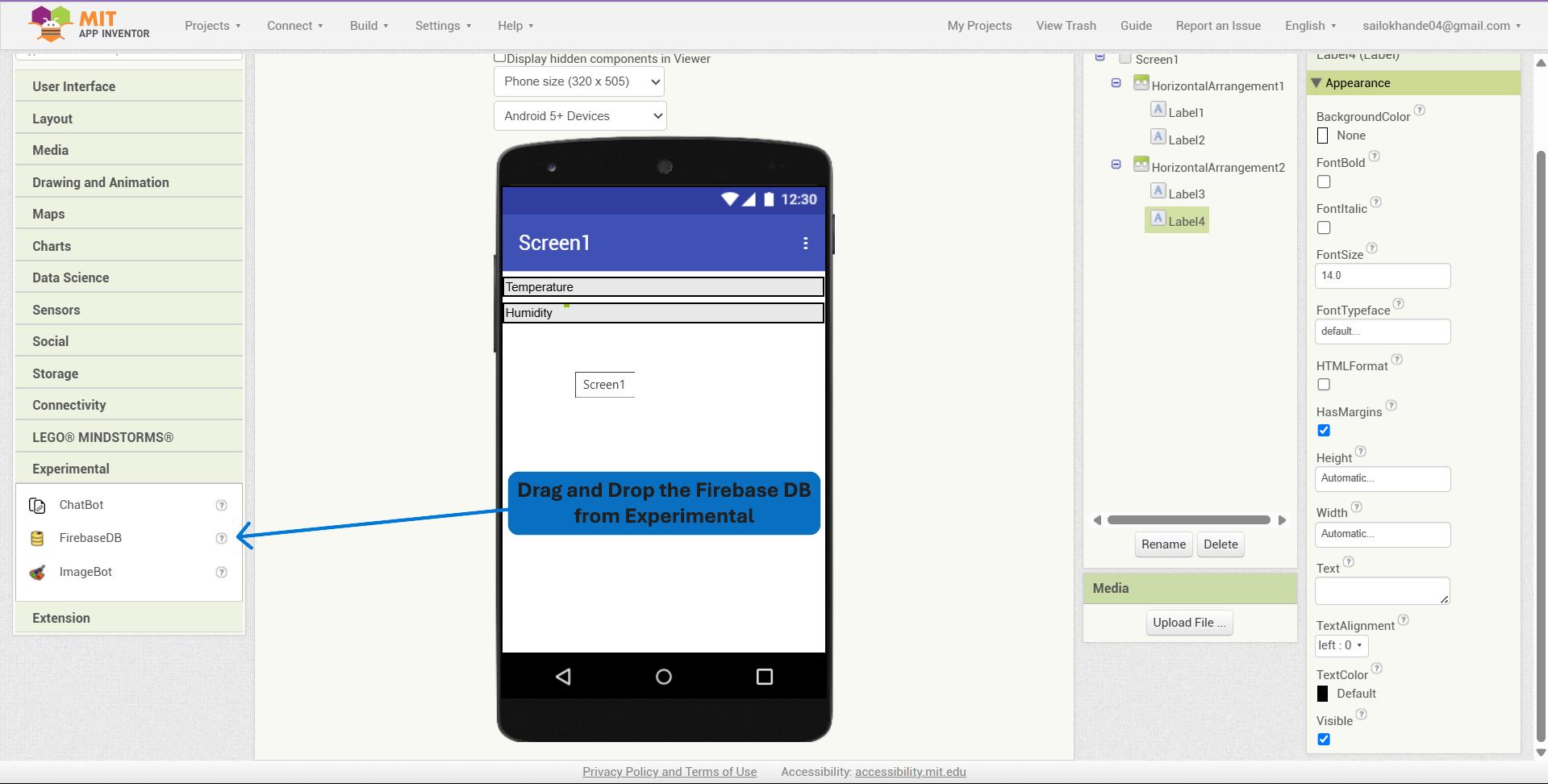The height and width of the screenshot is (784, 1548).
Task: Open the account email dropdown
Action: click(1442, 26)
